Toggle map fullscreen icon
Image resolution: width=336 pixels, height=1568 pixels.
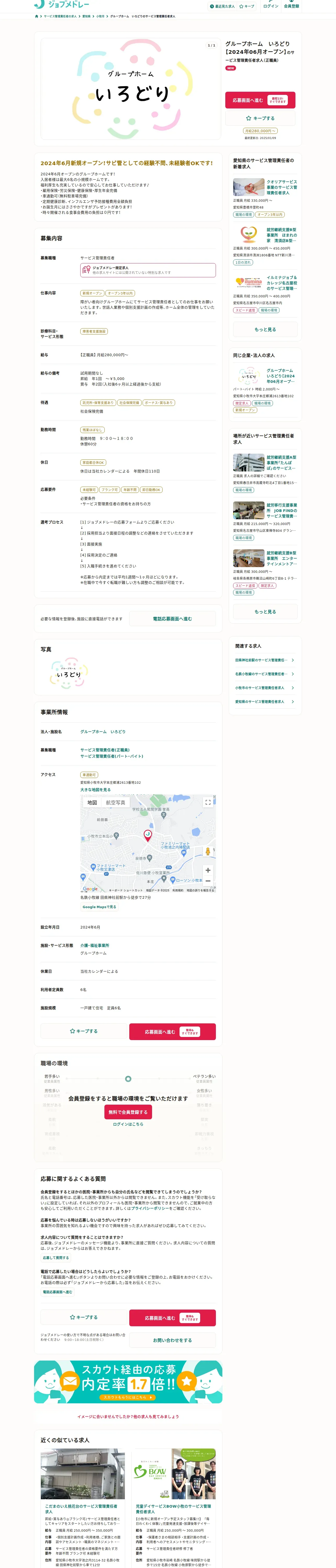(x=208, y=802)
